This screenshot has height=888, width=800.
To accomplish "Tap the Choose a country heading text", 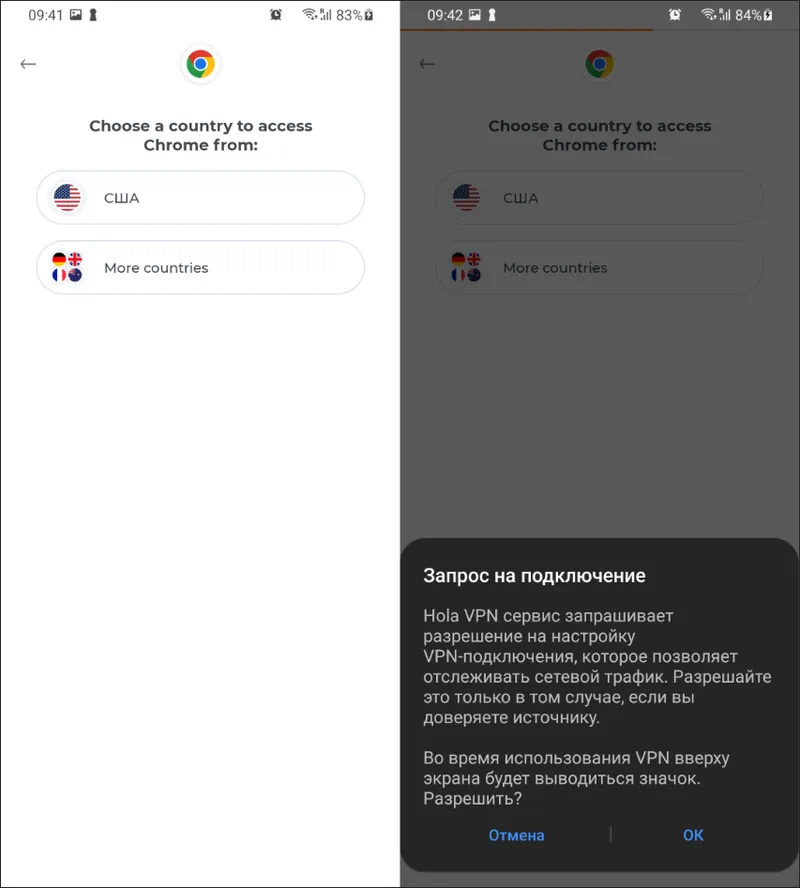I will (x=200, y=135).
